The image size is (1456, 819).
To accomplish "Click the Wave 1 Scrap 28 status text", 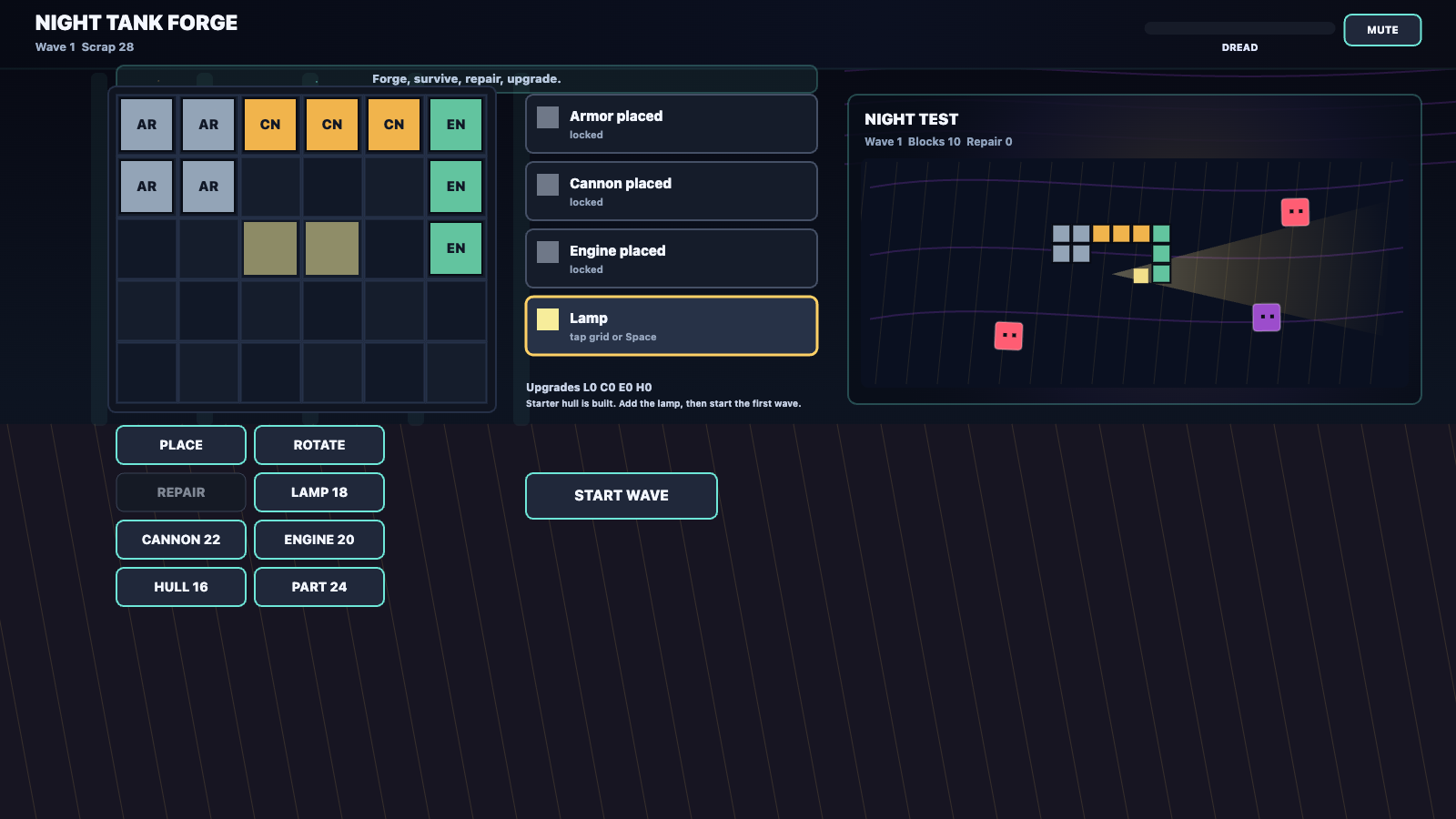I will 85,47.
